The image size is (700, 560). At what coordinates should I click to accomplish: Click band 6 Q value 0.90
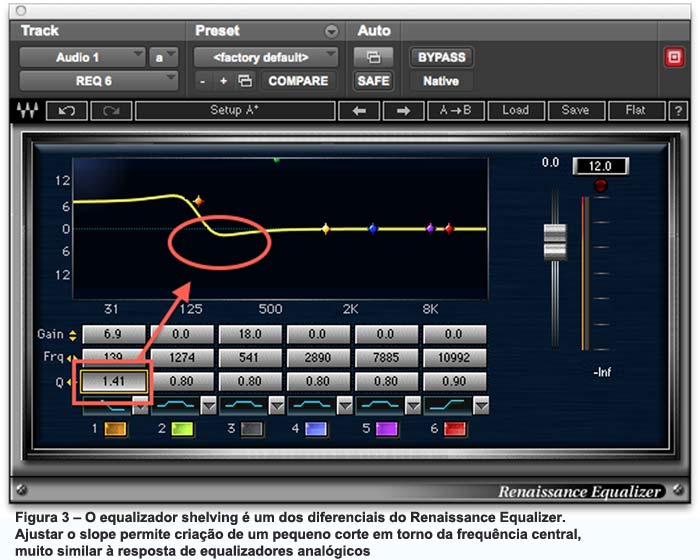tap(454, 381)
